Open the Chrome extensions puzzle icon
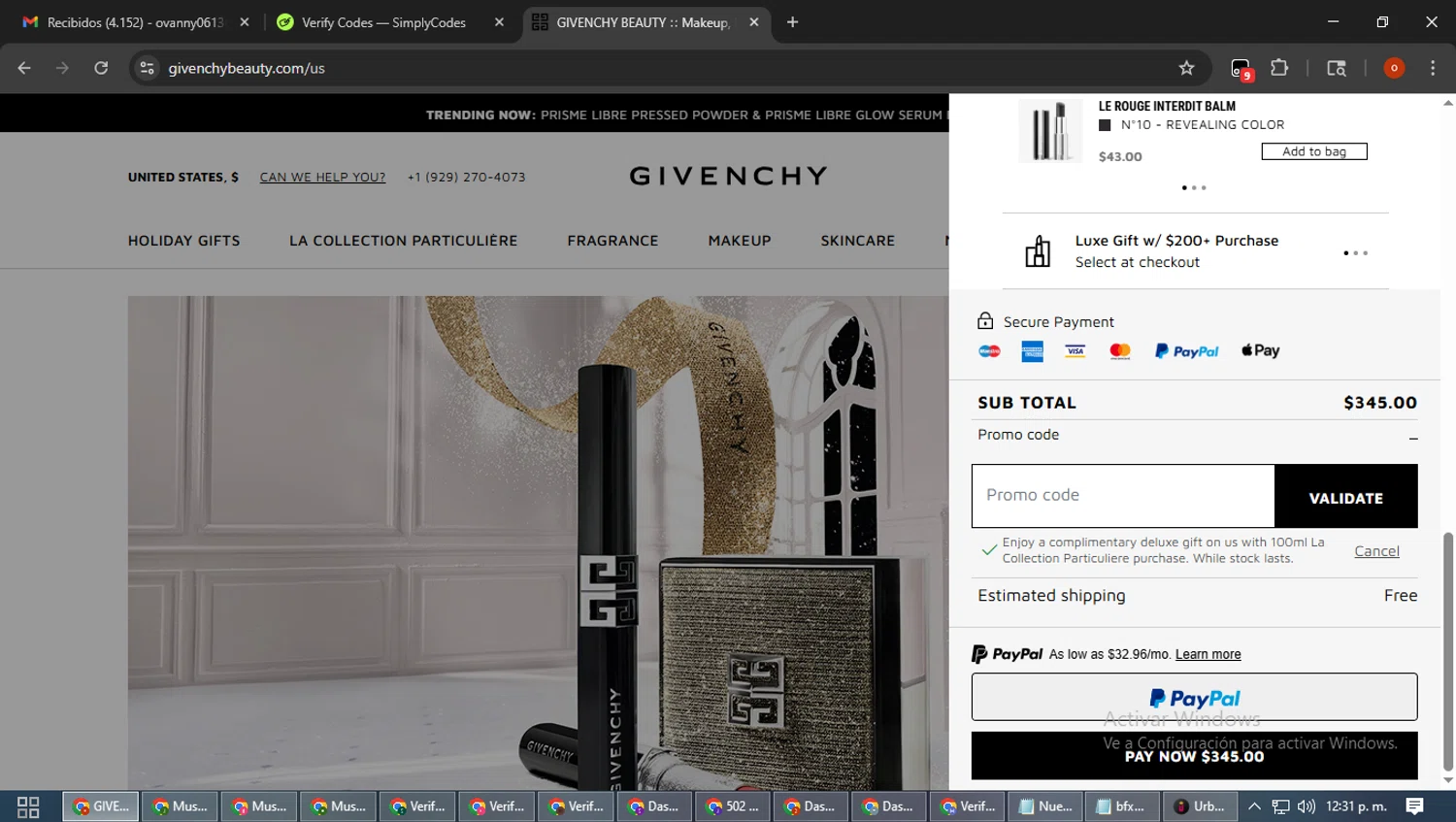This screenshot has height=822, width=1456. click(x=1279, y=68)
